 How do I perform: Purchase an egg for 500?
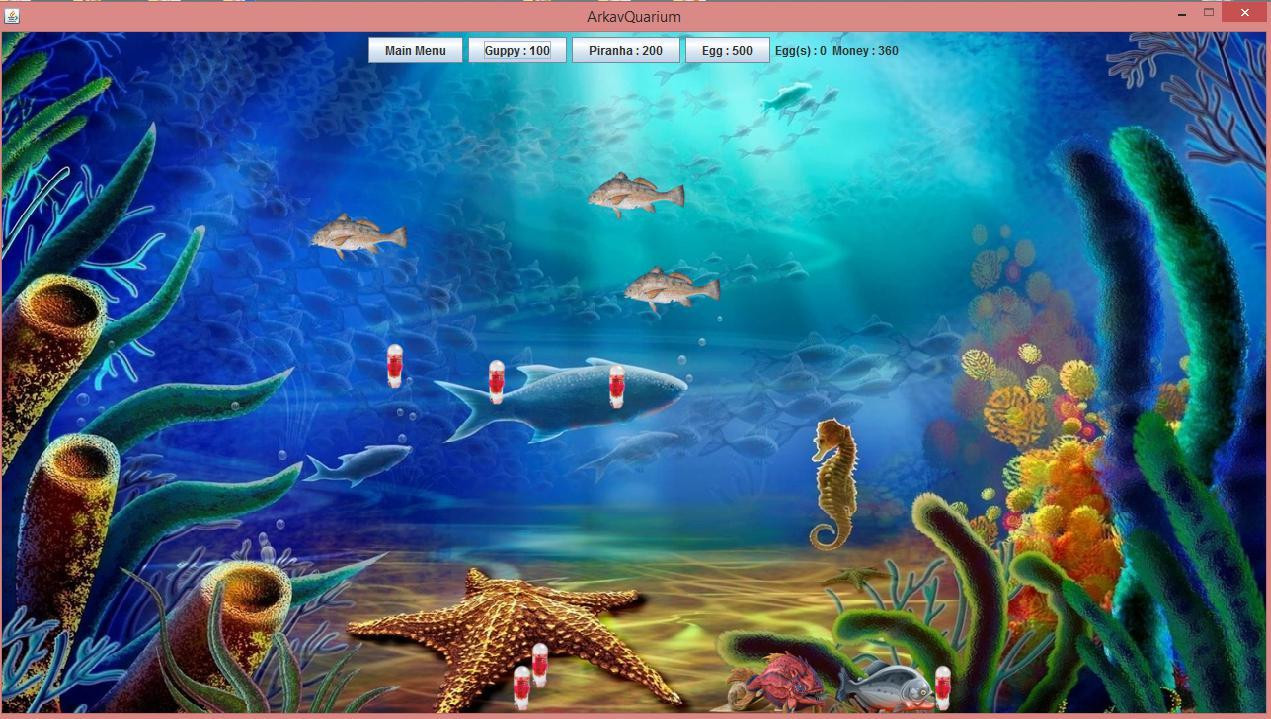[727, 50]
